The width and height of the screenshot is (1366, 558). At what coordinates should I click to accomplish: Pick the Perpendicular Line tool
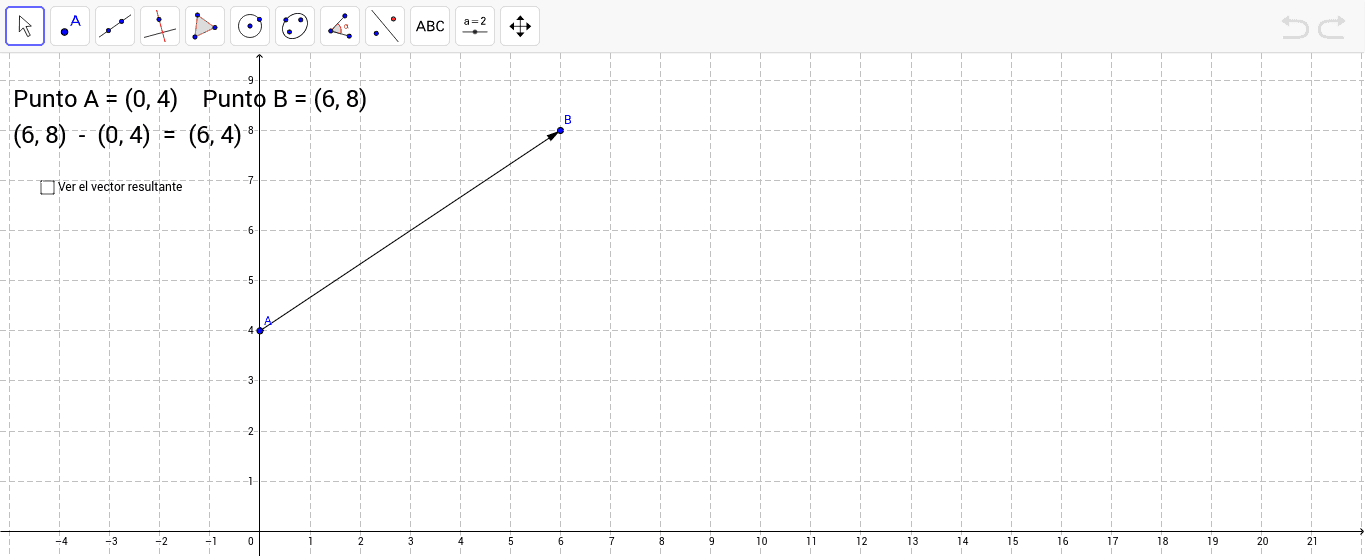[160, 26]
